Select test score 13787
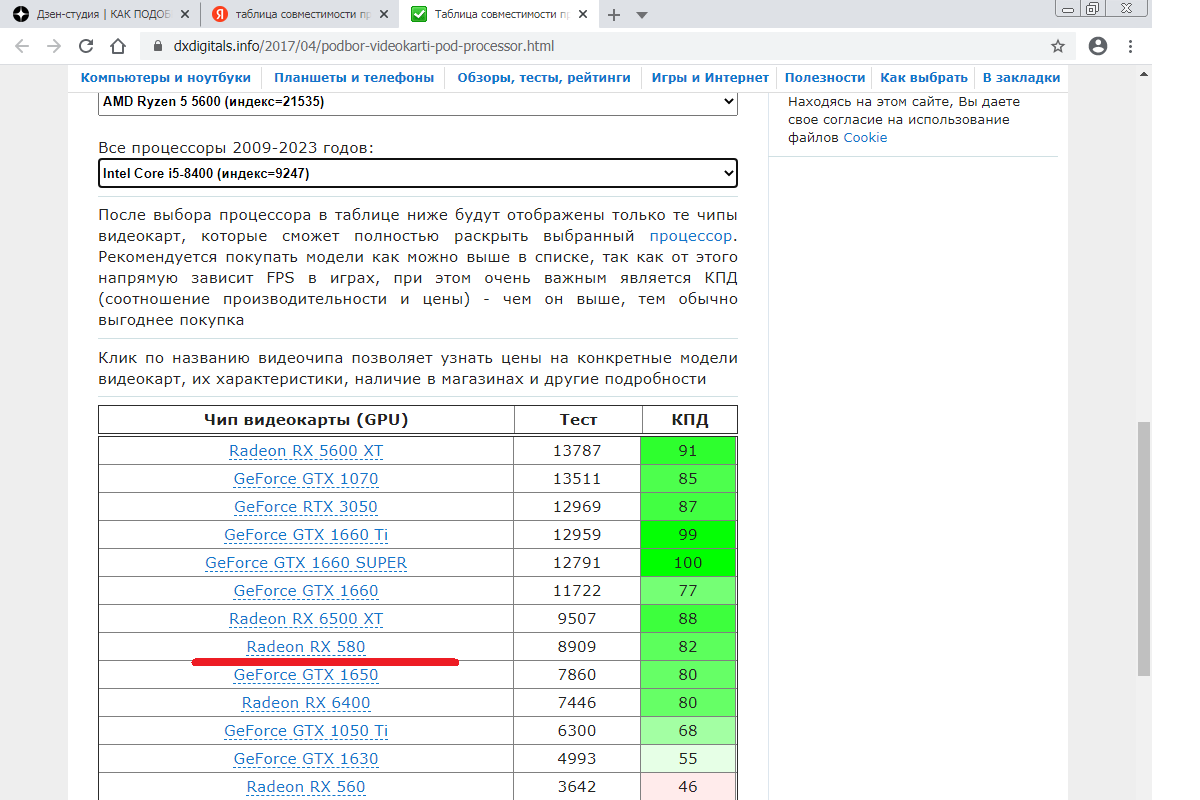This screenshot has width=1200, height=800. [577, 451]
